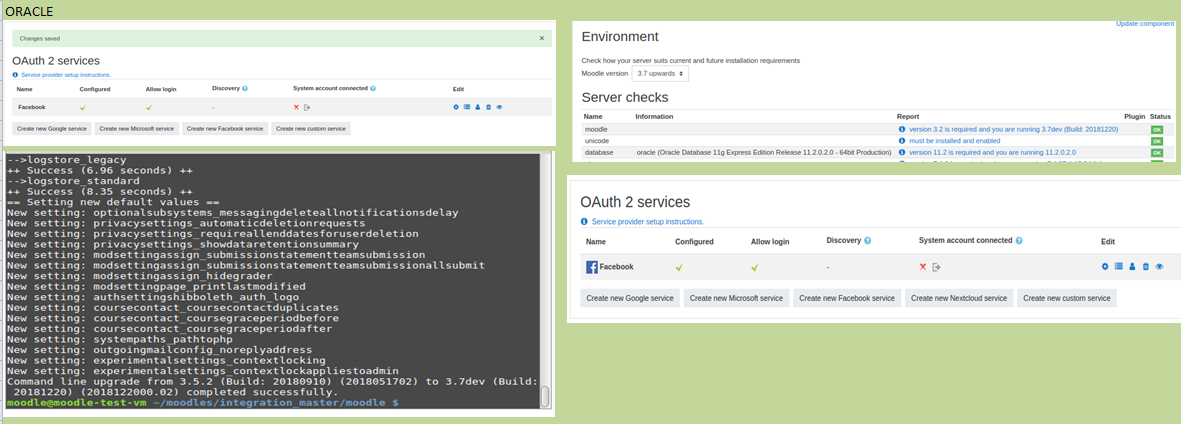This screenshot has width=1181, height=424.
Task: Open Facebook user field mappings in Nextcloud panel
Action: pyautogui.click(x=1132, y=267)
